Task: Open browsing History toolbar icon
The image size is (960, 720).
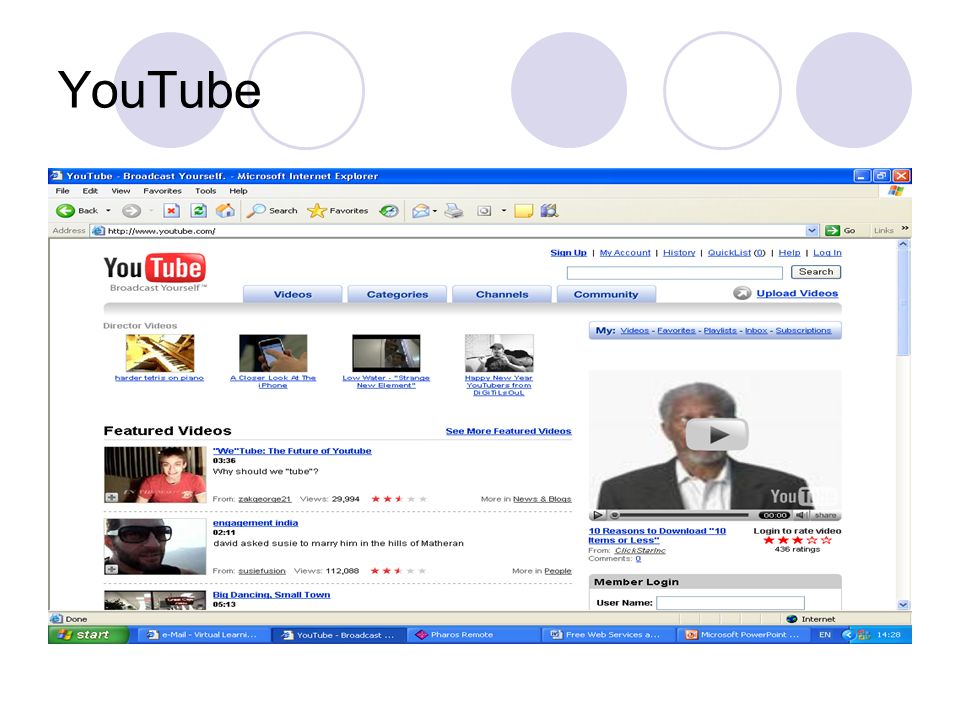Action: click(x=389, y=211)
